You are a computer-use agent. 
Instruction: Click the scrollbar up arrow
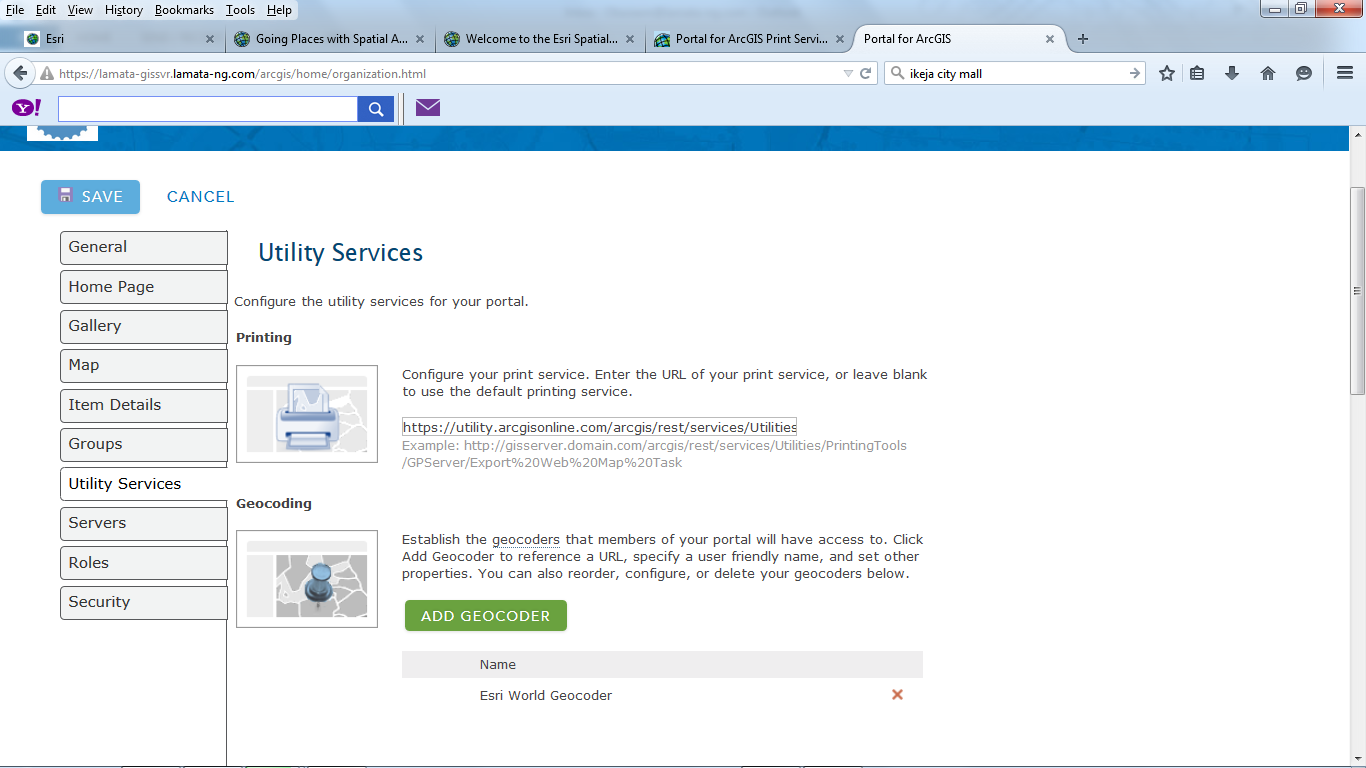1357,134
